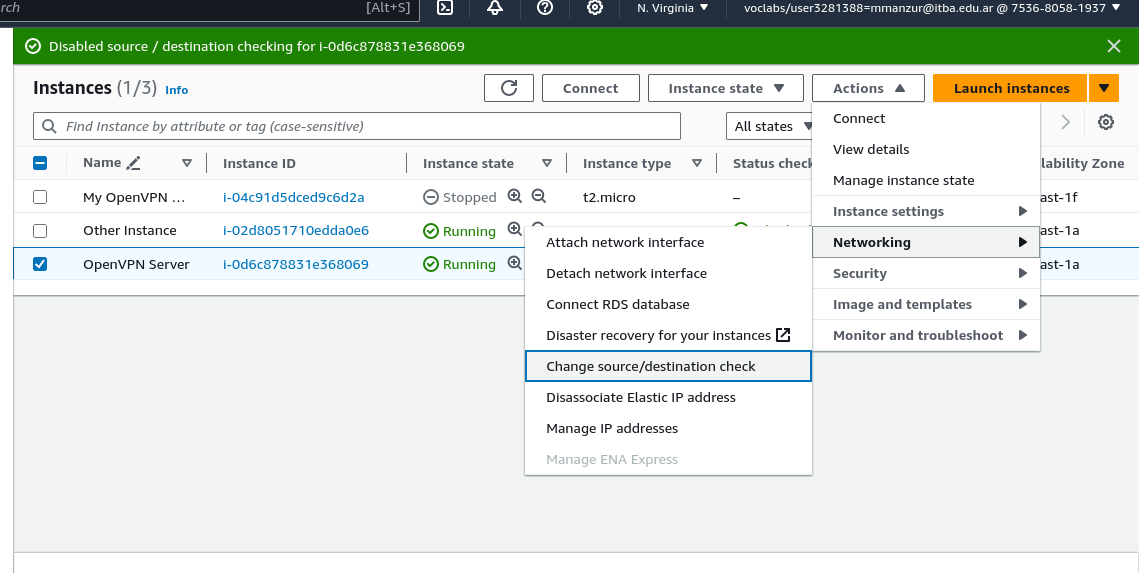Click the Other Instance name cell
This screenshot has height=573, width=1139.
(x=129, y=230)
